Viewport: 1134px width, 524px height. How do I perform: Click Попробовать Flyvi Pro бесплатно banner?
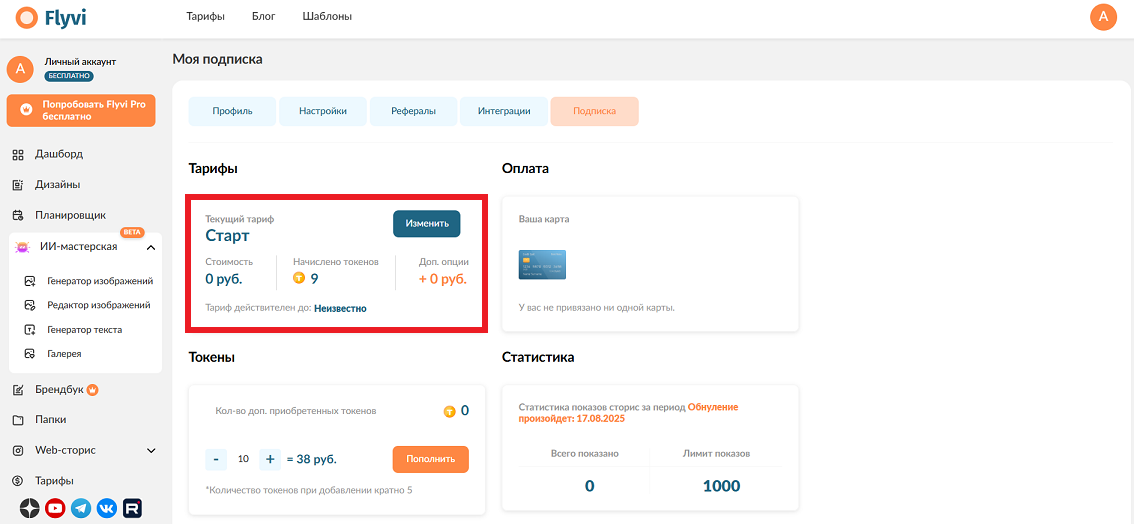click(x=81, y=111)
